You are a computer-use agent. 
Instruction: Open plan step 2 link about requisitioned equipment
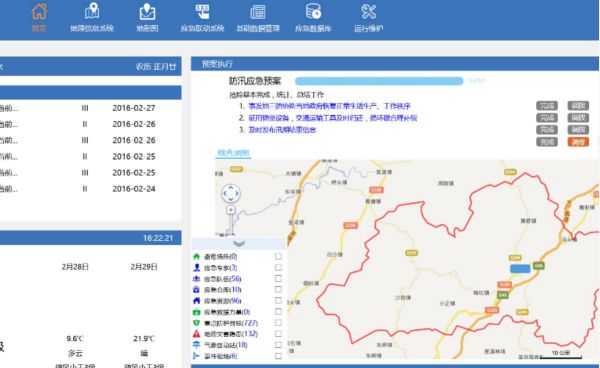[x=333, y=118]
